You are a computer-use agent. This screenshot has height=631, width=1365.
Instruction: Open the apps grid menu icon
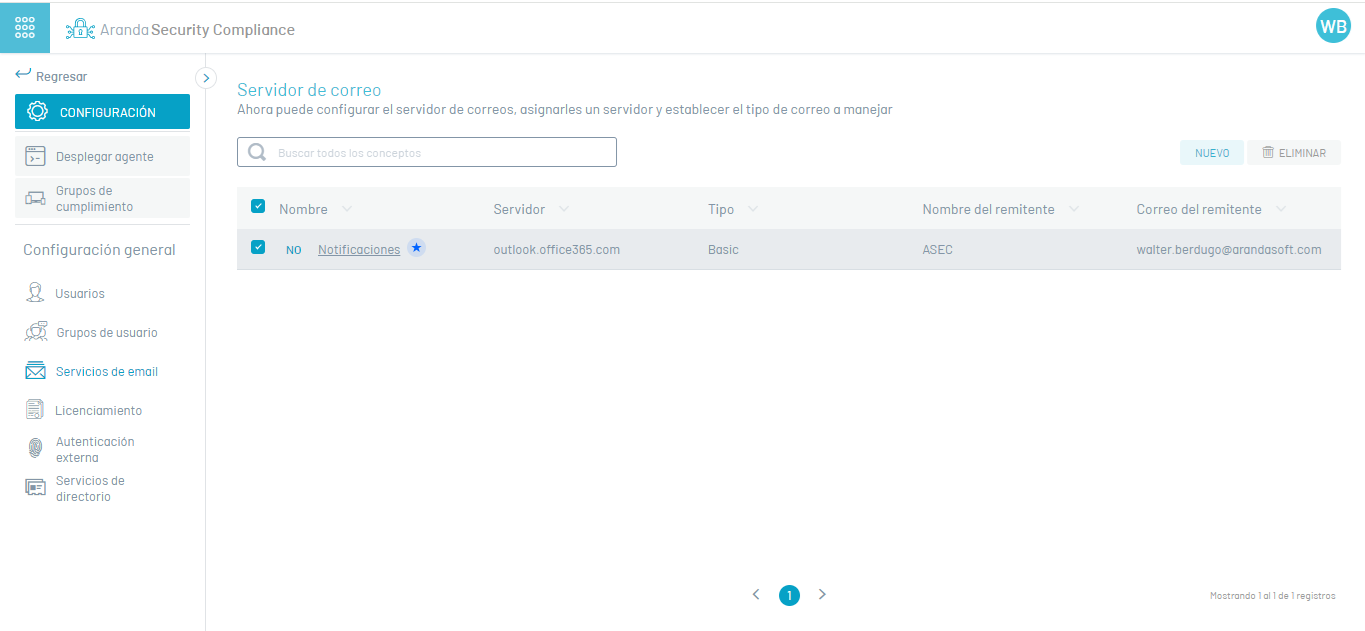(x=25, y=27)
